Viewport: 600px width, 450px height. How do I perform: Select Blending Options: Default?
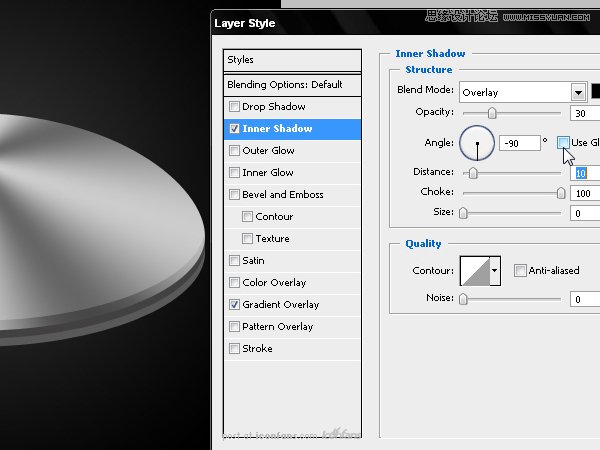point(292,85)
